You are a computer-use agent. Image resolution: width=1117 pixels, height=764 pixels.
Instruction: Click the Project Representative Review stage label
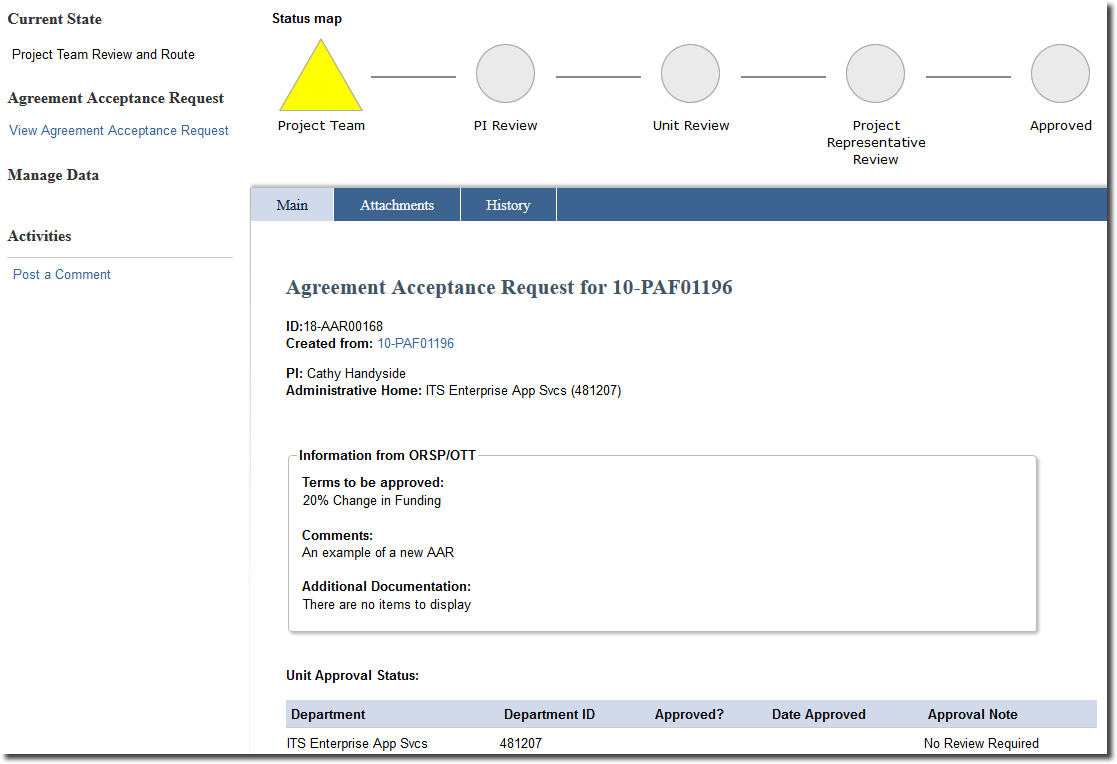[876, 143]
